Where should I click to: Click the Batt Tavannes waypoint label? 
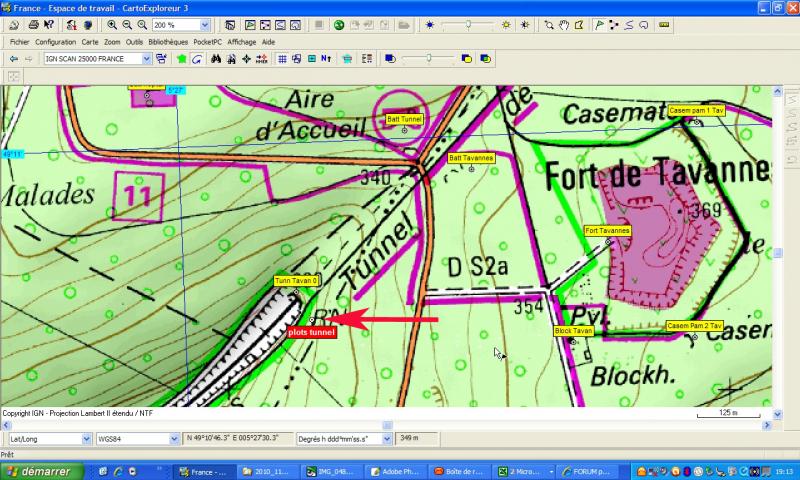click(x=471, y=158)
